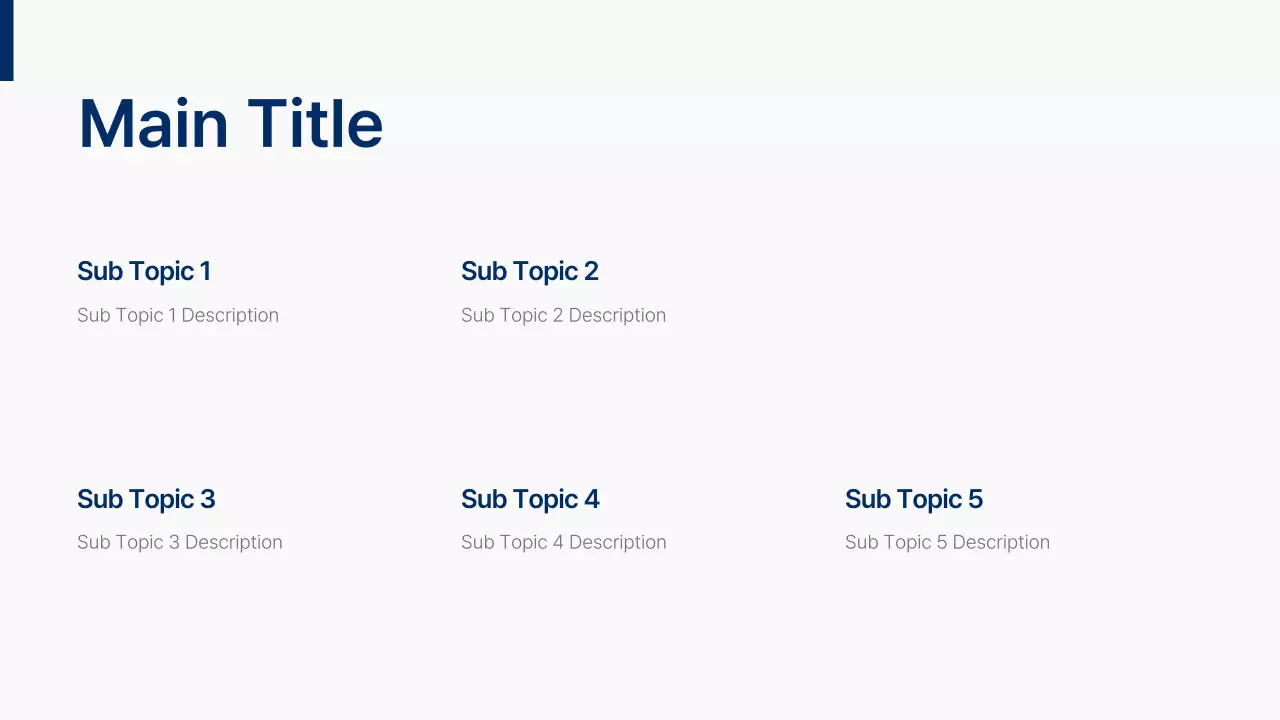Viewport: 1280px width, 720px height.
Task: Click the "Sub Topic 3" heading
Action: pyautogui.click(x=146, y=499)
